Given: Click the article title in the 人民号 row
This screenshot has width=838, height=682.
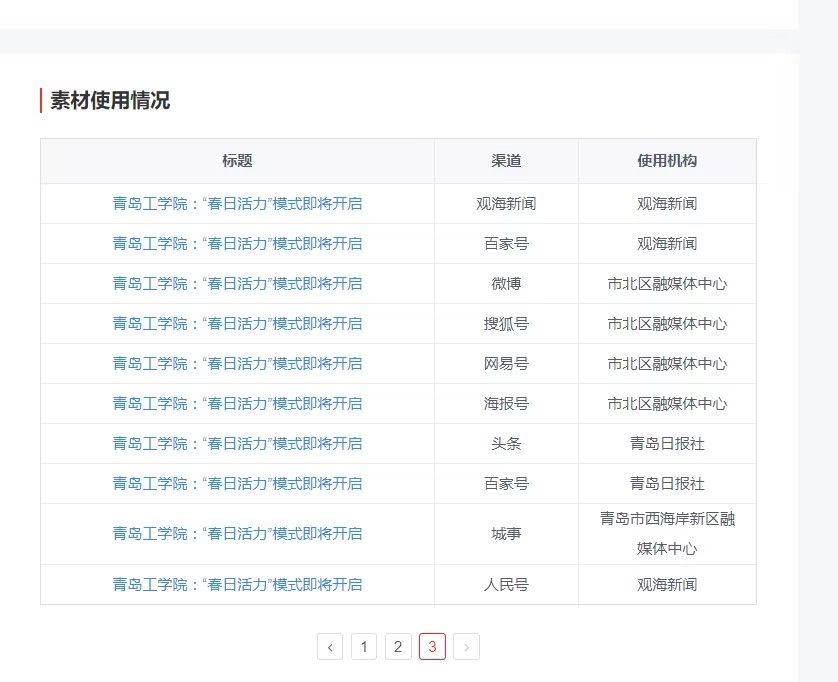Looking at the screenshot, I should [x=237, y=585].
